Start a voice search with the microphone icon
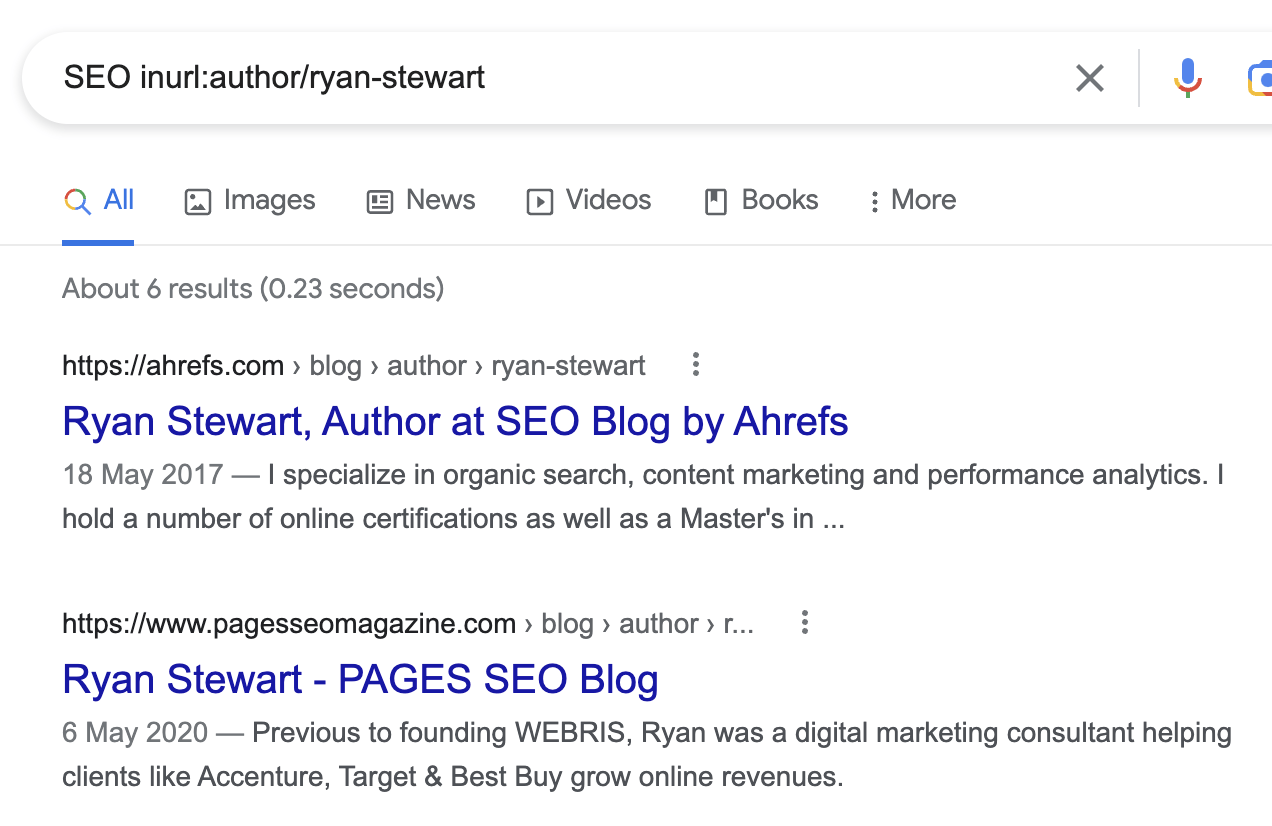This screenshot has height=826, width=1272. (x=1187, y=78)
